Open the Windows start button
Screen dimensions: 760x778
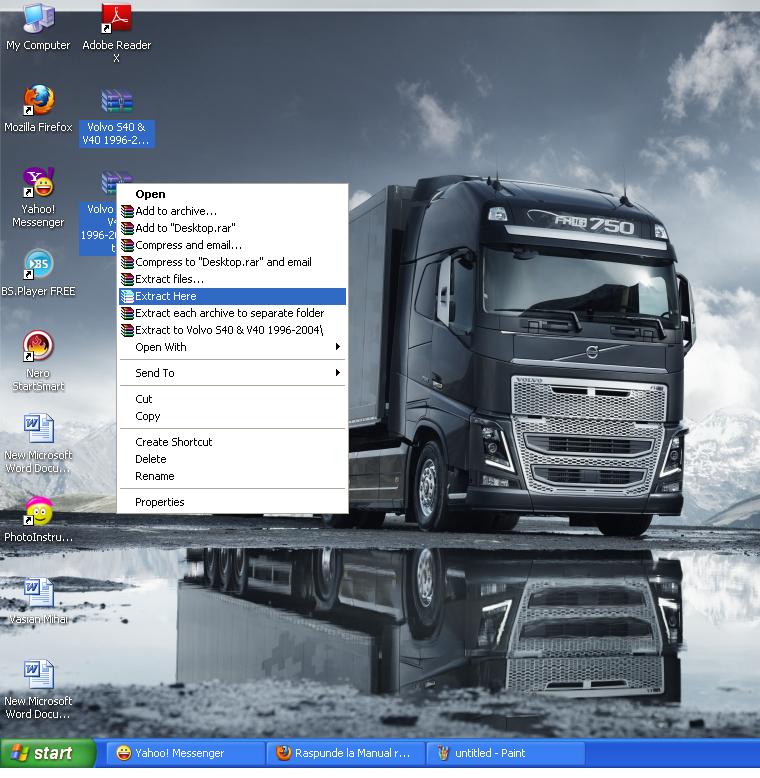click(x=48, y=753)
